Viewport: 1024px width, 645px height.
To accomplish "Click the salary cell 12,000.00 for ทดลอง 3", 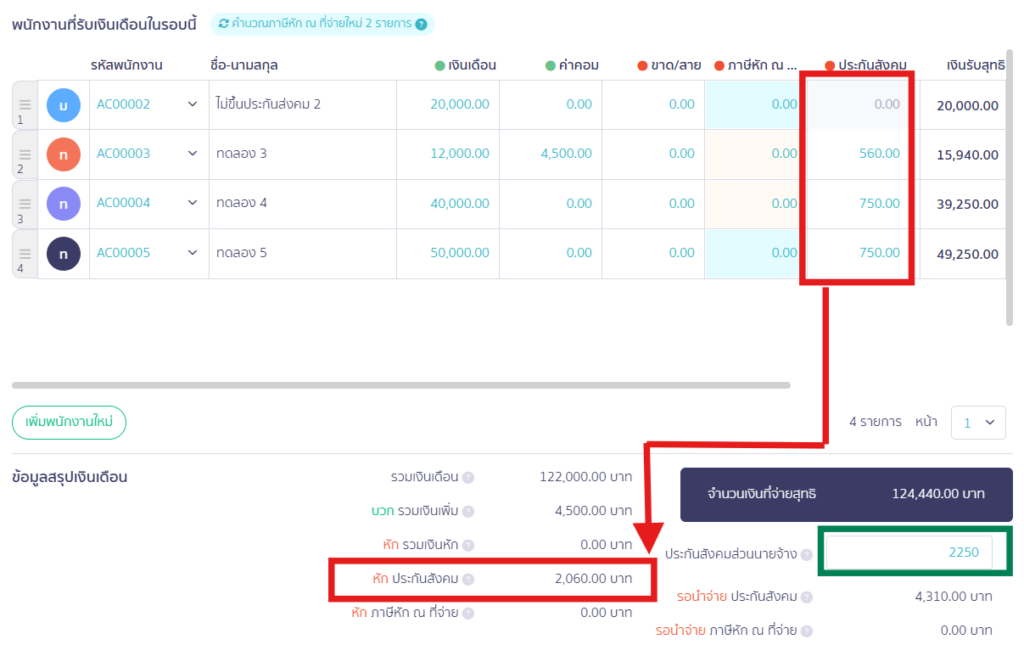I will point(459,154).
